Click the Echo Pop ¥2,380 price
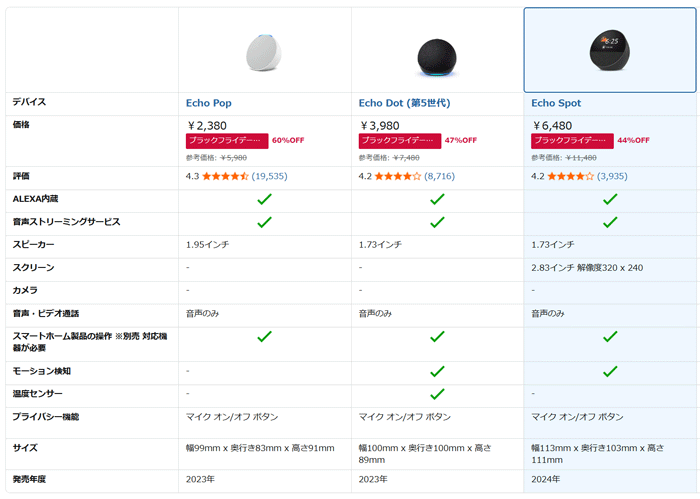 [207, 125]
